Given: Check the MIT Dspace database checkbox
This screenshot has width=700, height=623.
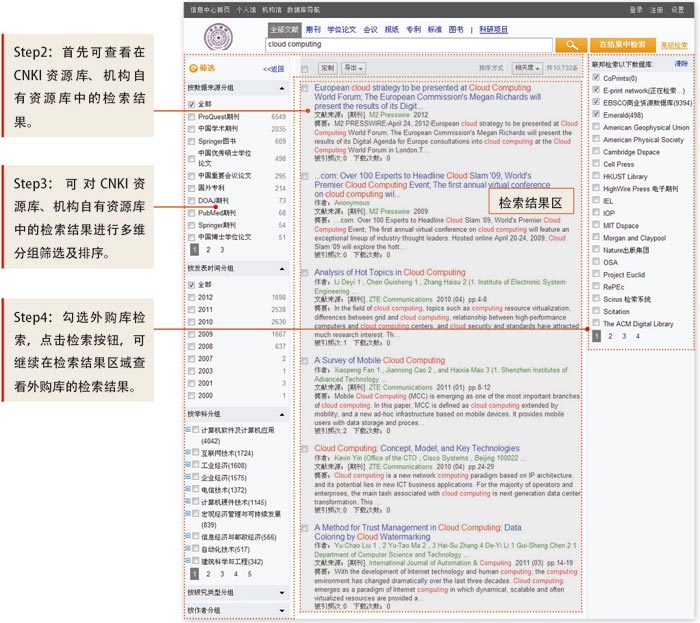Looking at the screenshot, I should click(x=596, y=225).
